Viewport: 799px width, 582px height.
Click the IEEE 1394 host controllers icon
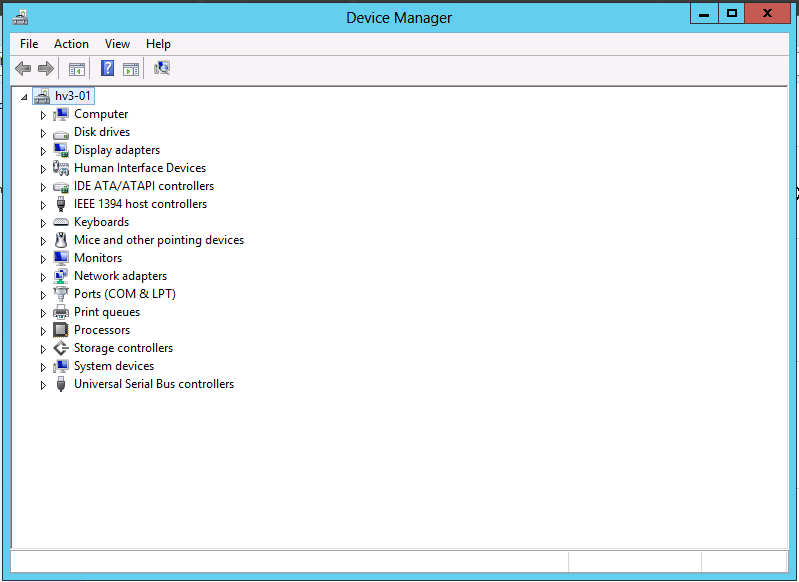click(61, 204)
